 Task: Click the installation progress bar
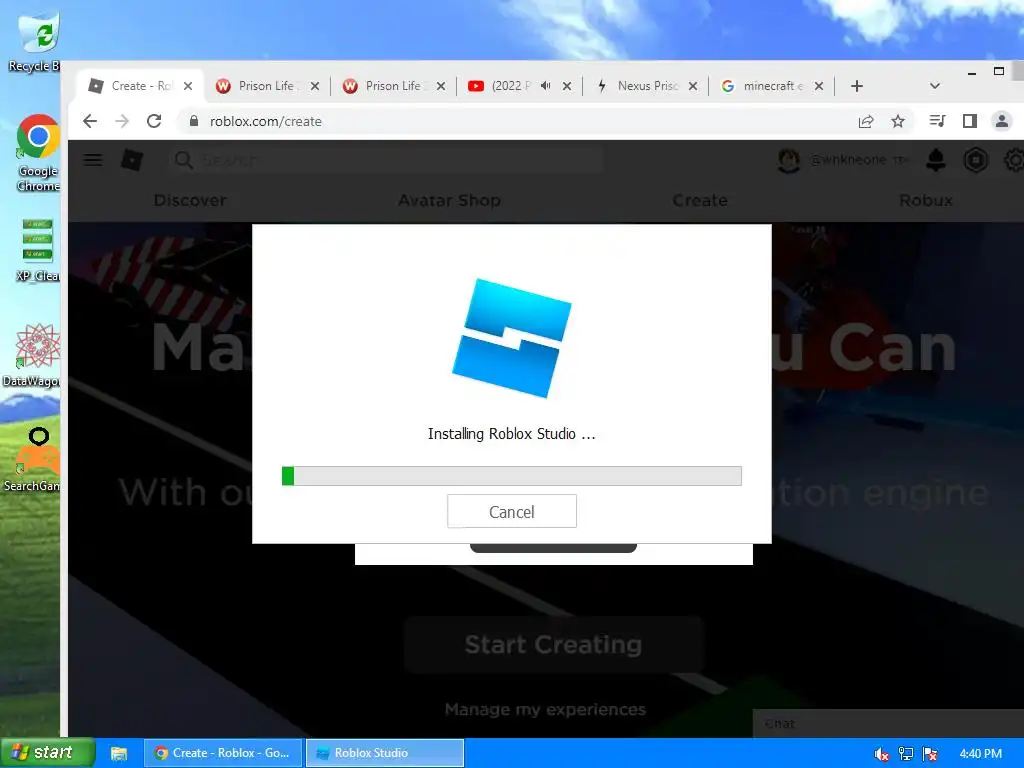511,476
